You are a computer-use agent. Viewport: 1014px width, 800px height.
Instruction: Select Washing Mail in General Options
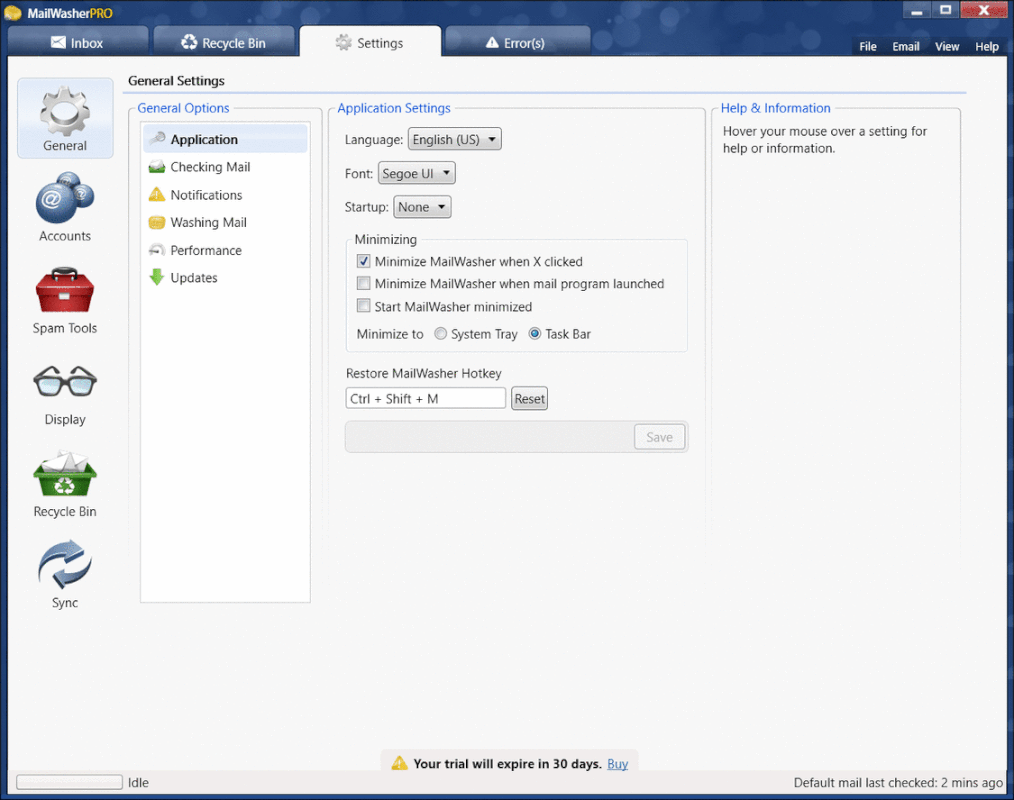tap(224, 222)
